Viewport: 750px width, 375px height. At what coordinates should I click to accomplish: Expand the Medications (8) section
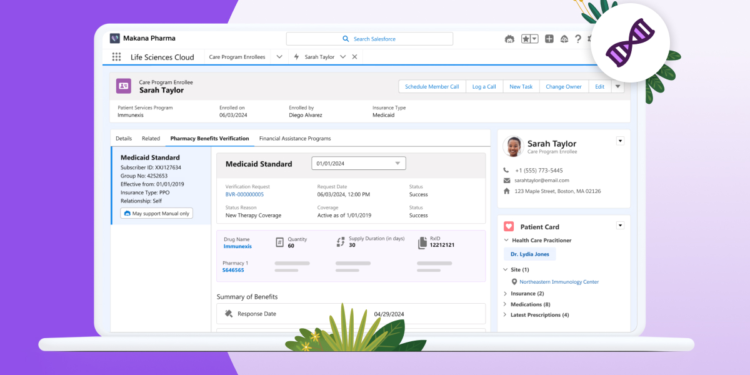[x=505, y=304]
